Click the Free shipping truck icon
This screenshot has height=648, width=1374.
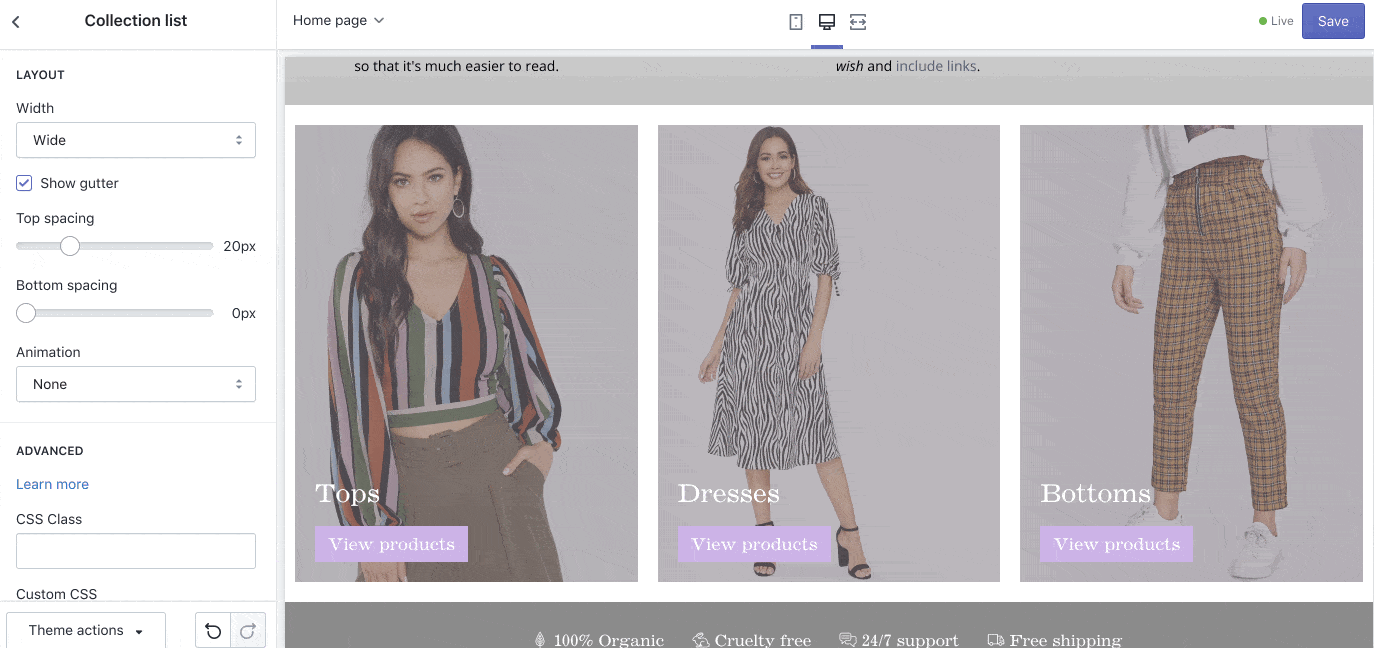click(995, 640)
